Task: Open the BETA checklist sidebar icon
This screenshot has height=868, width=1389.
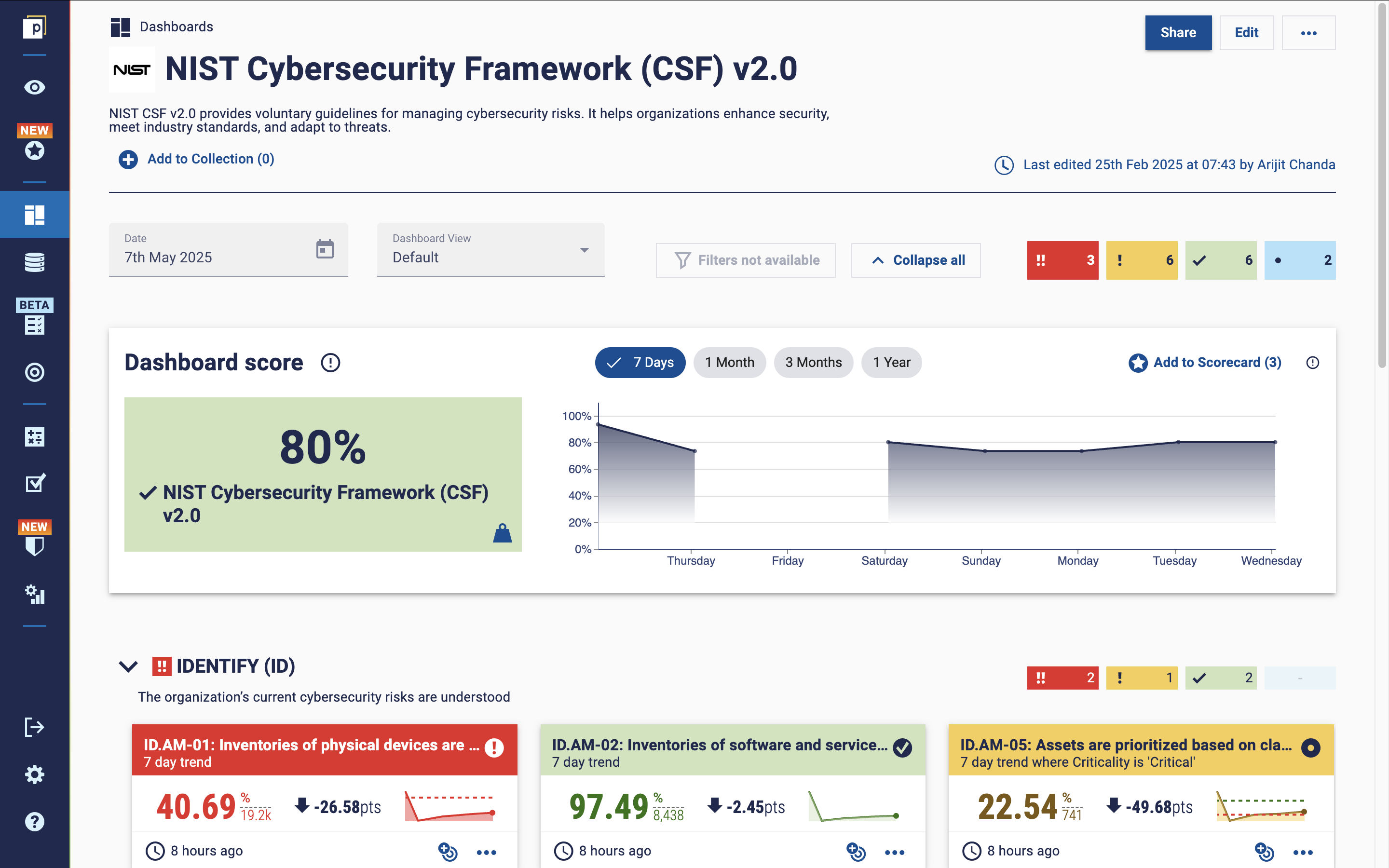Action: [34, 325]
